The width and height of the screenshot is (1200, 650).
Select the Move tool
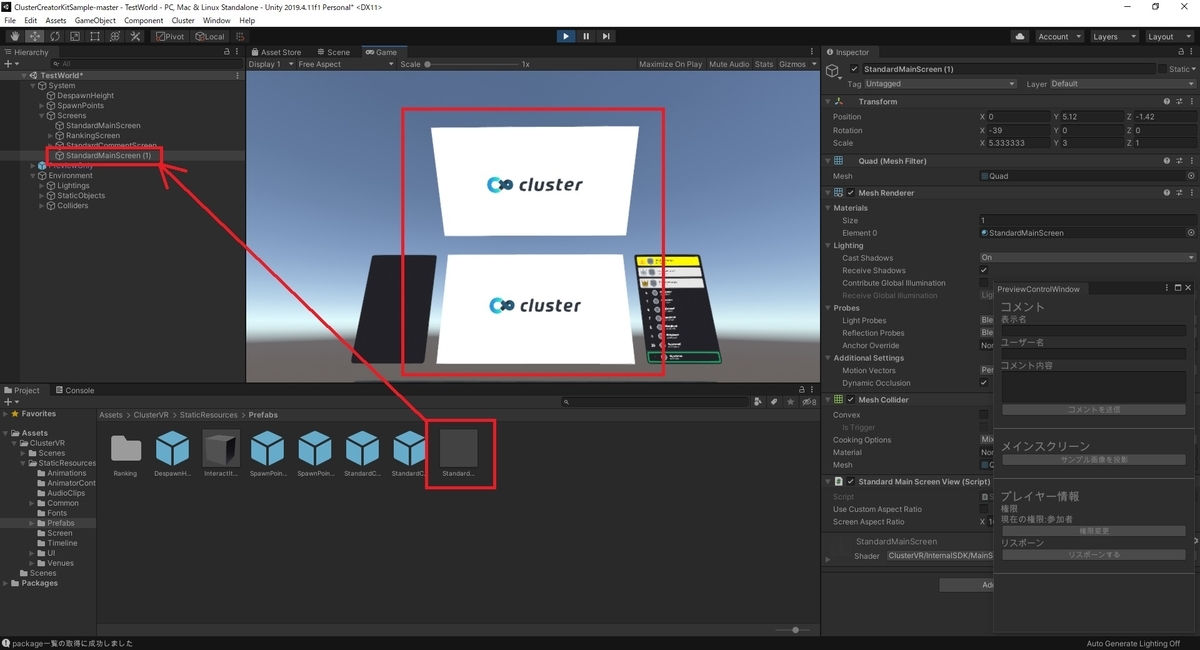[x=34, y=37]
